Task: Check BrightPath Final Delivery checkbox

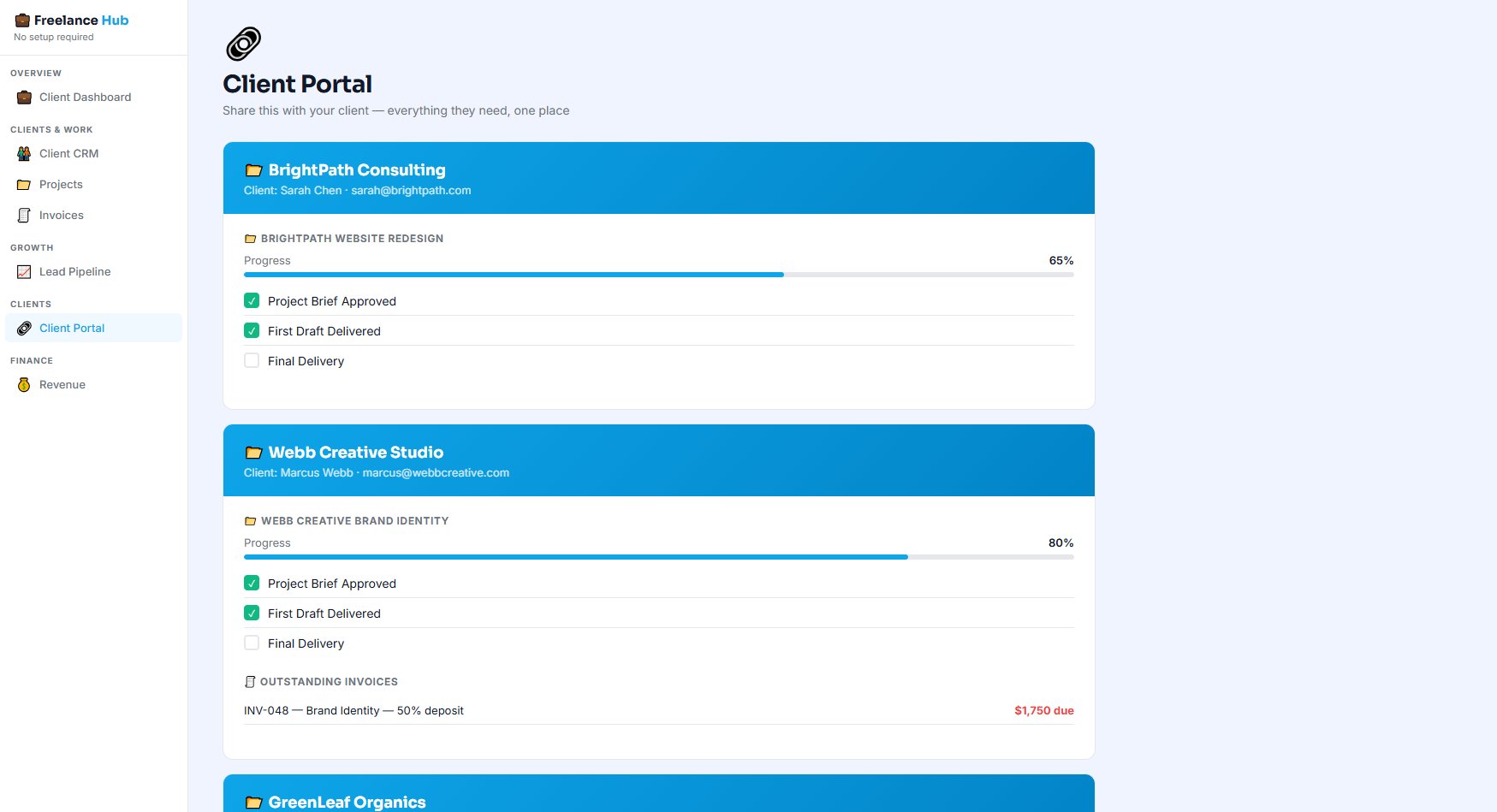Action: [x=252, y=361]
